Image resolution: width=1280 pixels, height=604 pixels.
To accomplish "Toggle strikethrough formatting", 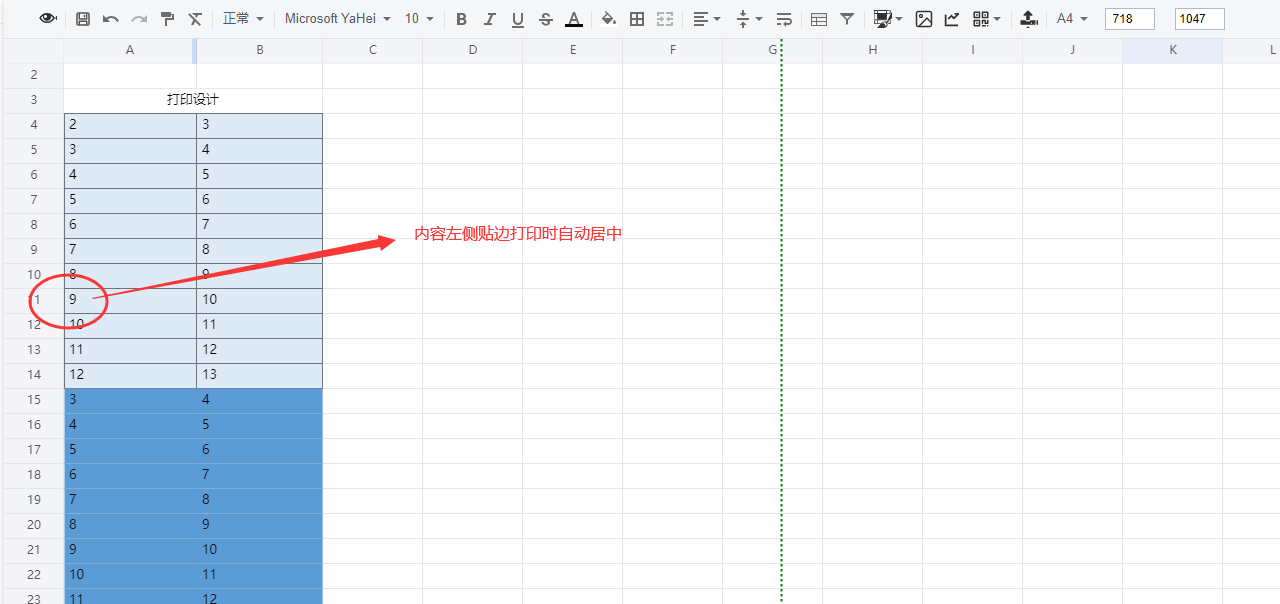I will pos(545,19).
